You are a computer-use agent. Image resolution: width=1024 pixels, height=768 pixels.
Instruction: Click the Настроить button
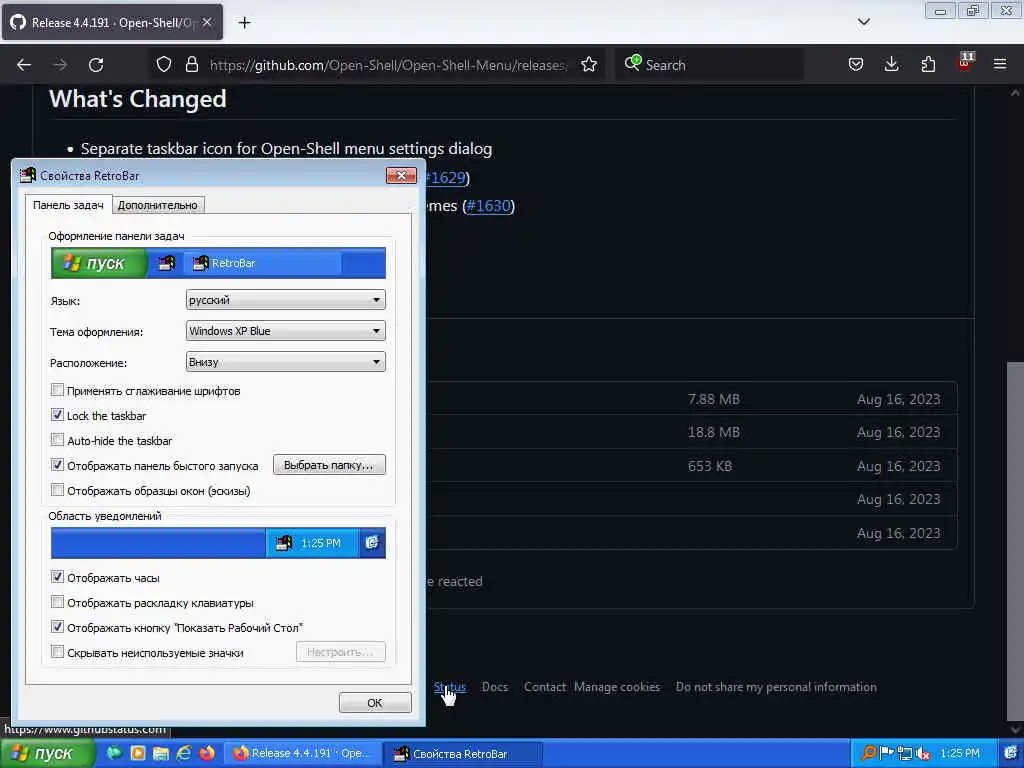tap(340, 652)
